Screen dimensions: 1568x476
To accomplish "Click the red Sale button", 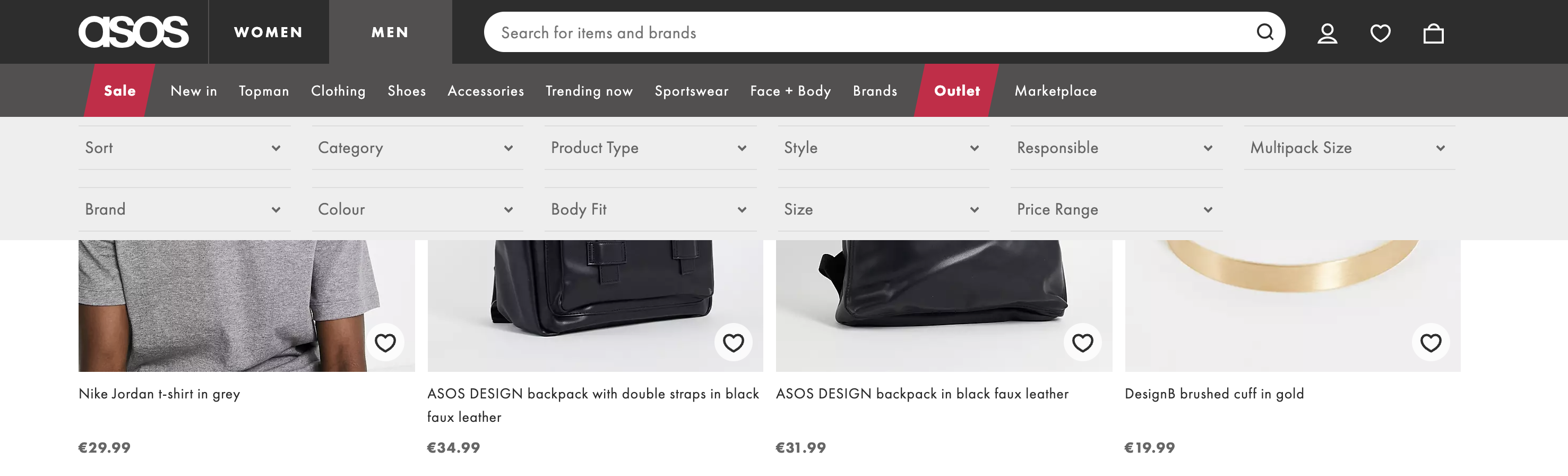I will point(119,91).
